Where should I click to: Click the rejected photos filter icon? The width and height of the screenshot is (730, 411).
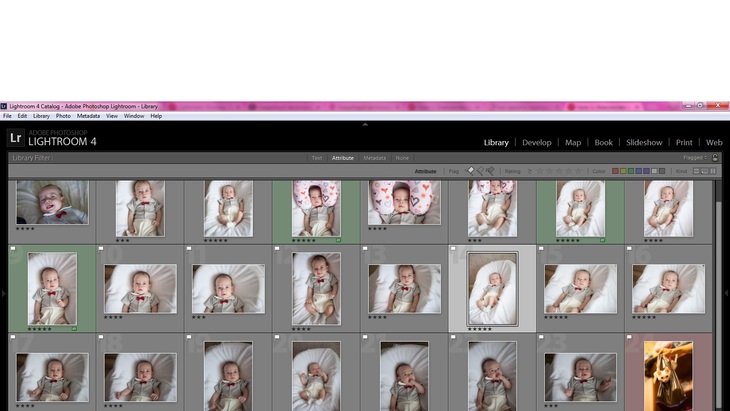[490, 171]
